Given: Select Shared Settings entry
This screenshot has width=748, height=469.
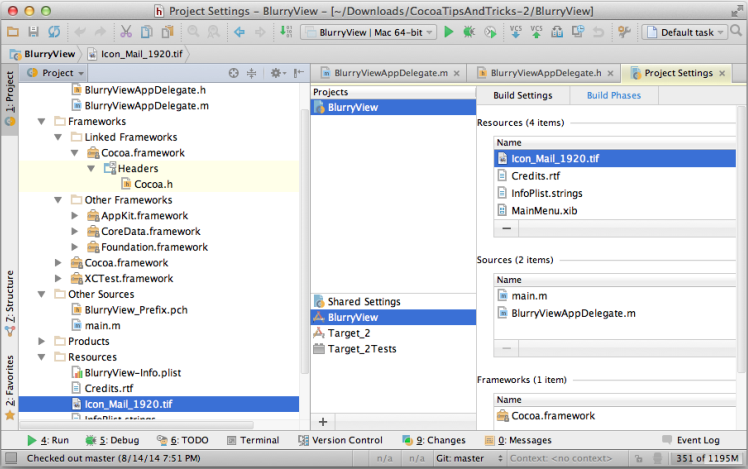Looking at the screenshot, I should tap(394, 302).
